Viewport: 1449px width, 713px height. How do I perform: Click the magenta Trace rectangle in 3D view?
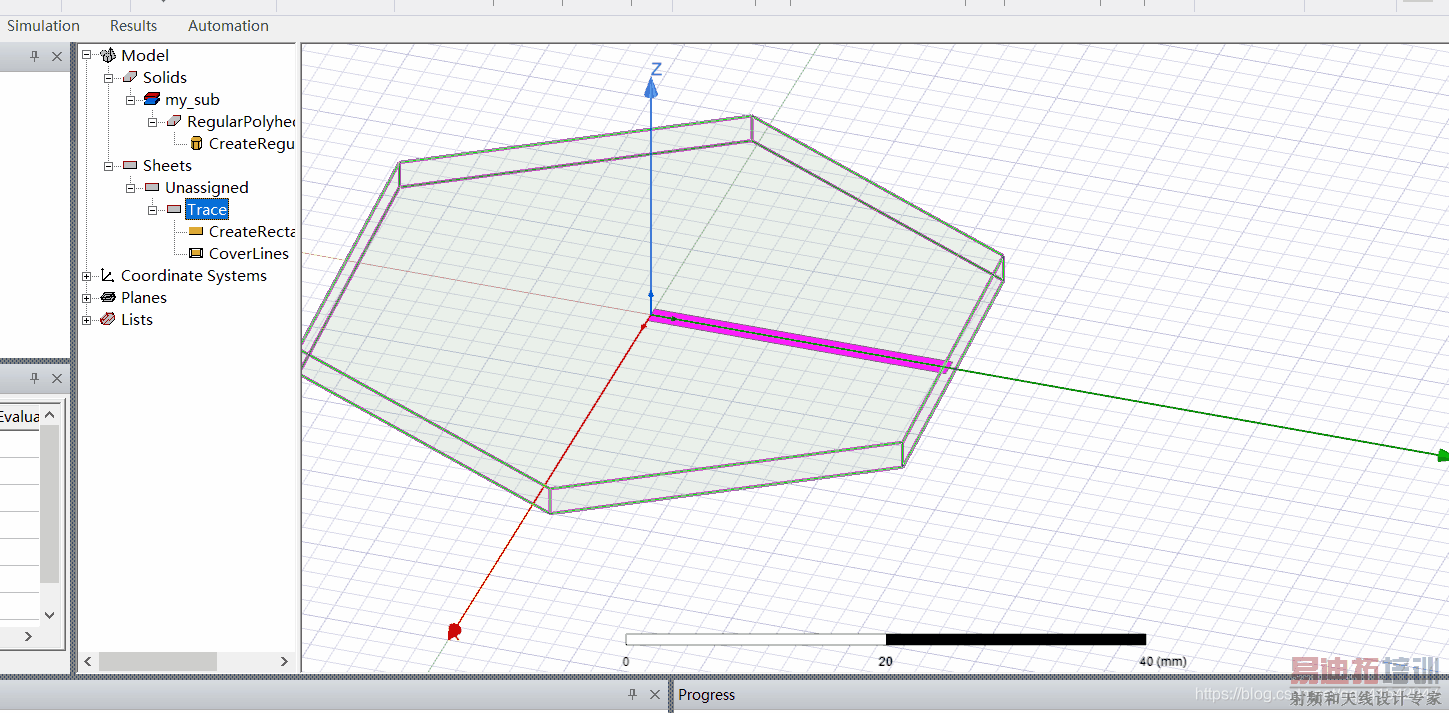(800, 340)
